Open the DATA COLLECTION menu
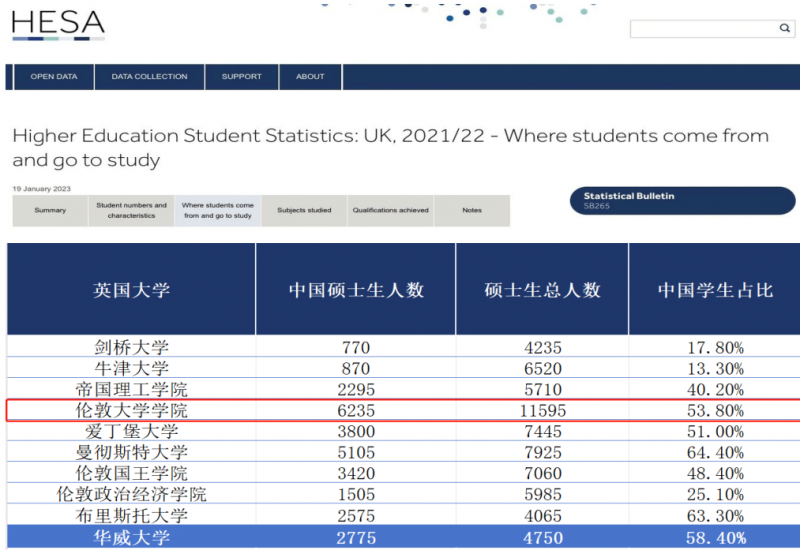 click(149, 77)
